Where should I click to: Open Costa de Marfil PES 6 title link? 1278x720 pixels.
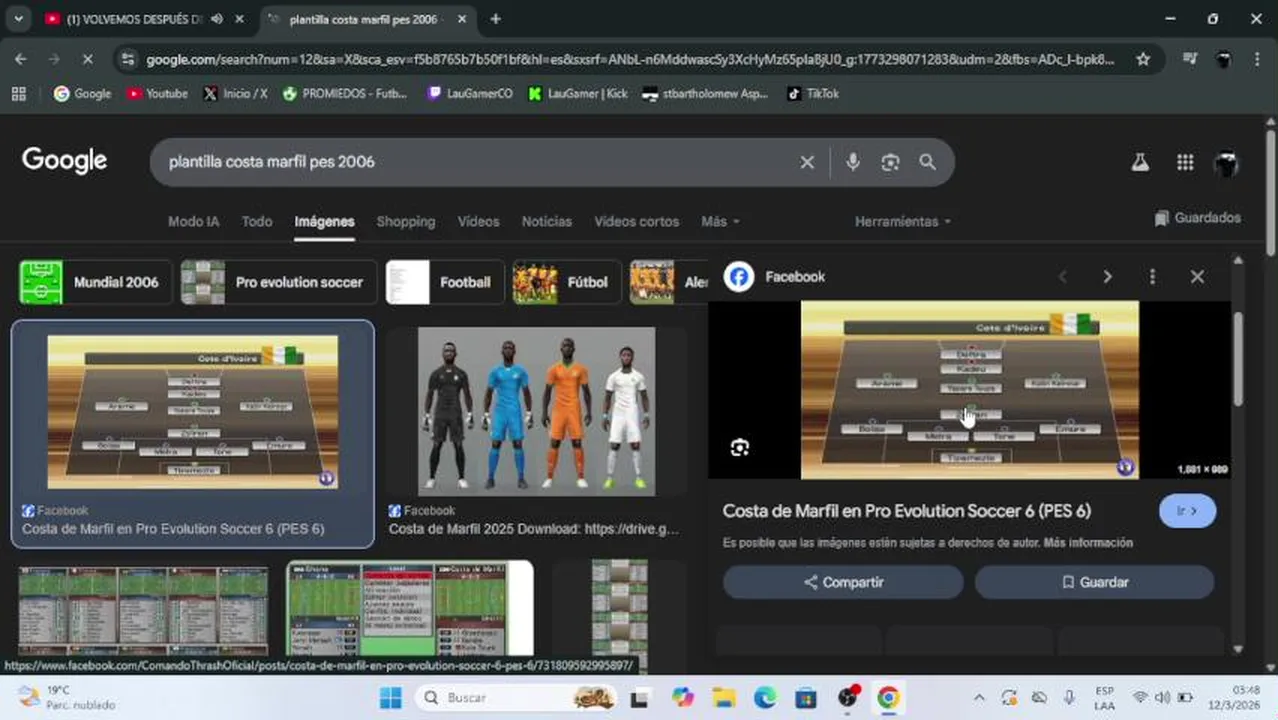(x=907, y=511)
